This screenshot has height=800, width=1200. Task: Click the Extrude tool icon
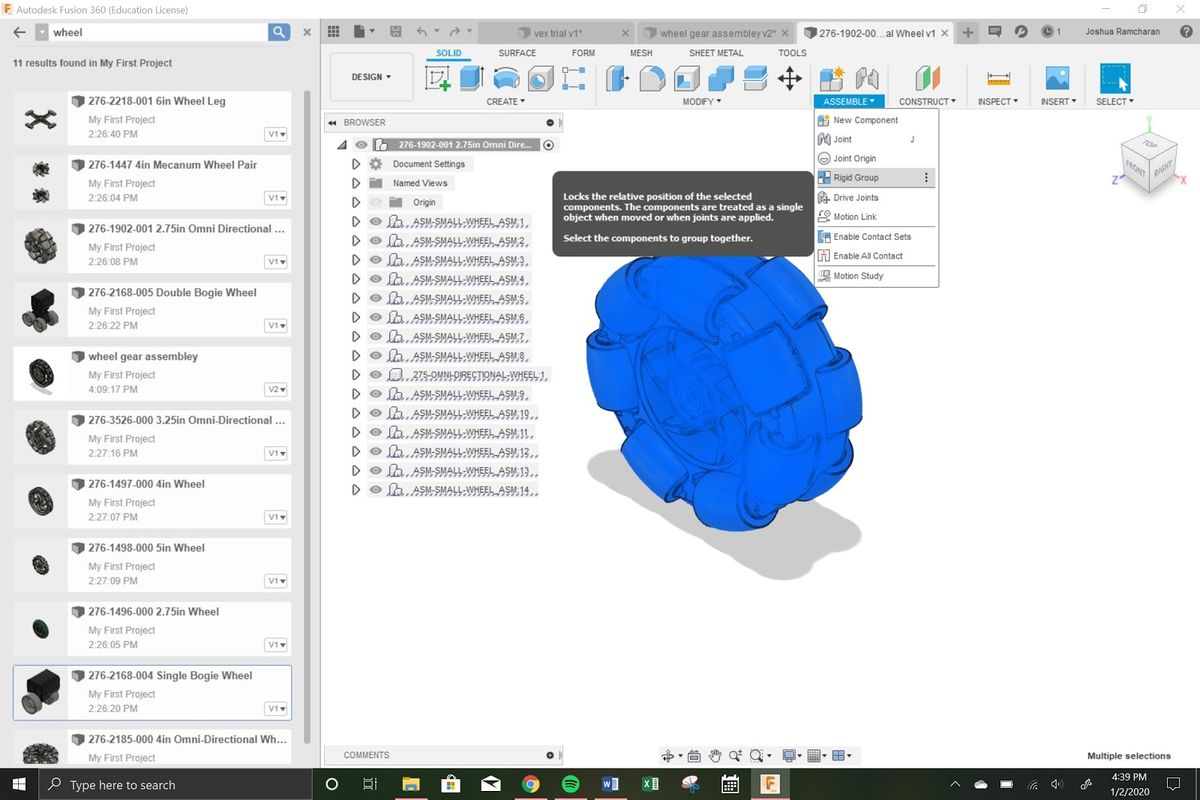pos(473,78)
